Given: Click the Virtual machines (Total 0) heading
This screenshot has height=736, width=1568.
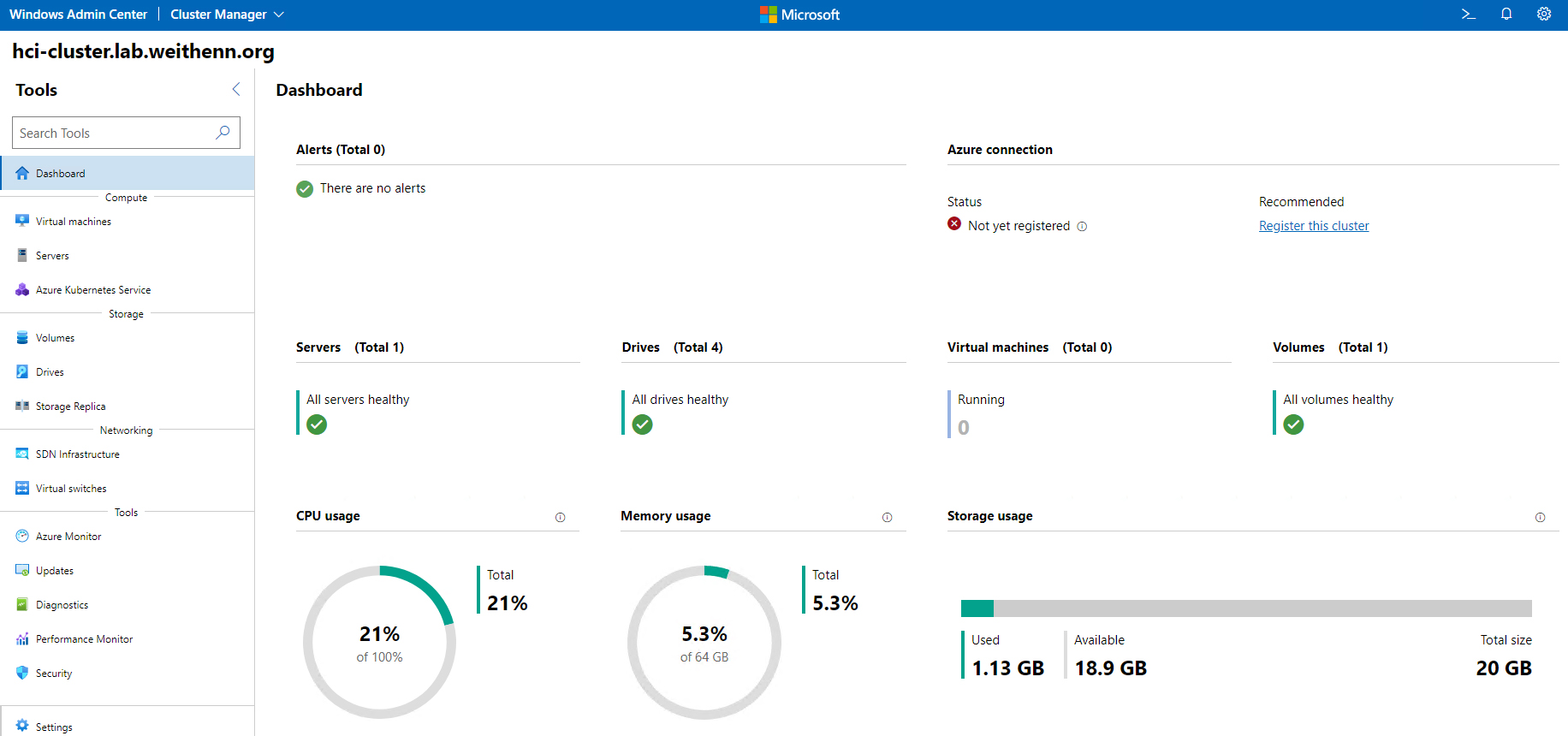Looking at the screenshot, I should tap(1030, 347).
